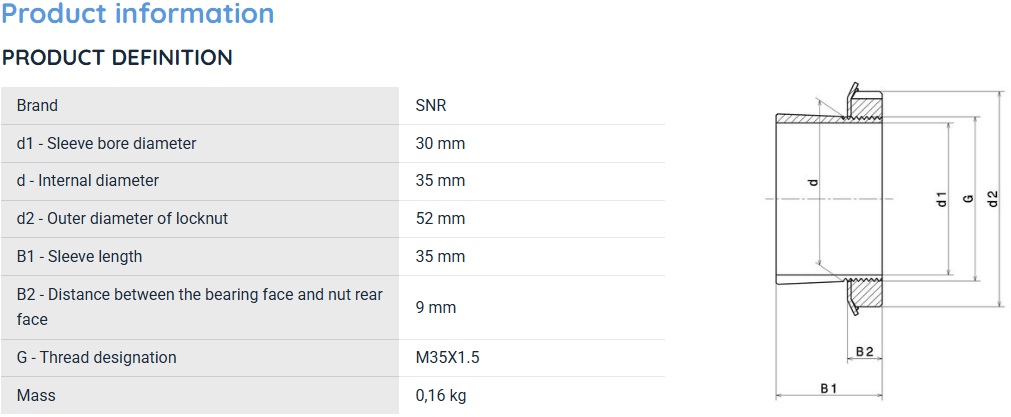Click the Product information heading
The image size is (1011, 417).
click(x=138, y=13)
